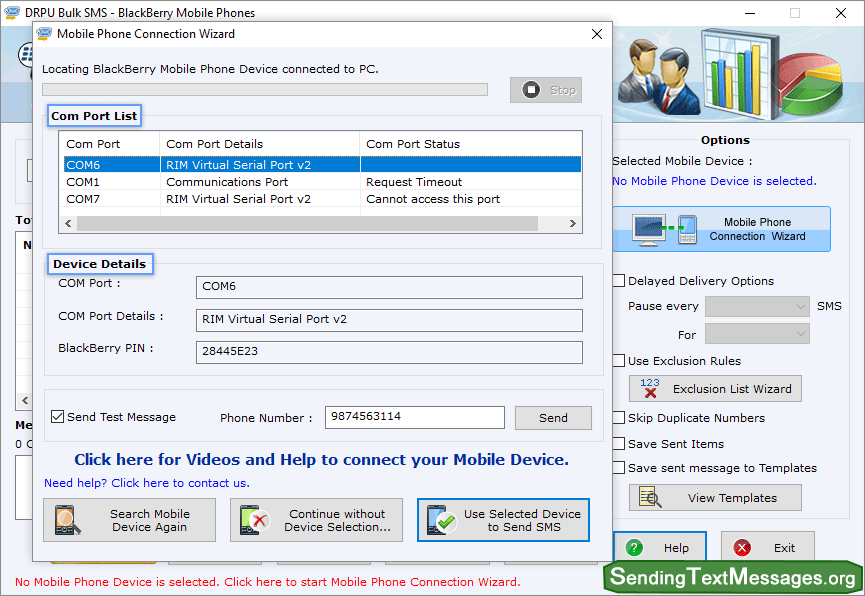This screenshot has height=596, width=865.
Task: Click the Stop button with stop icon
Action: [x=546, y=90]
